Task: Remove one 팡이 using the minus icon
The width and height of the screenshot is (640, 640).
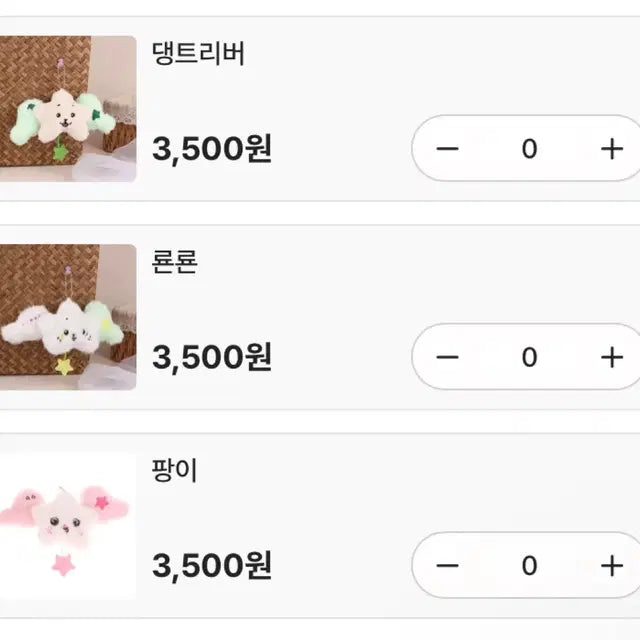Action: coord(447,565)
